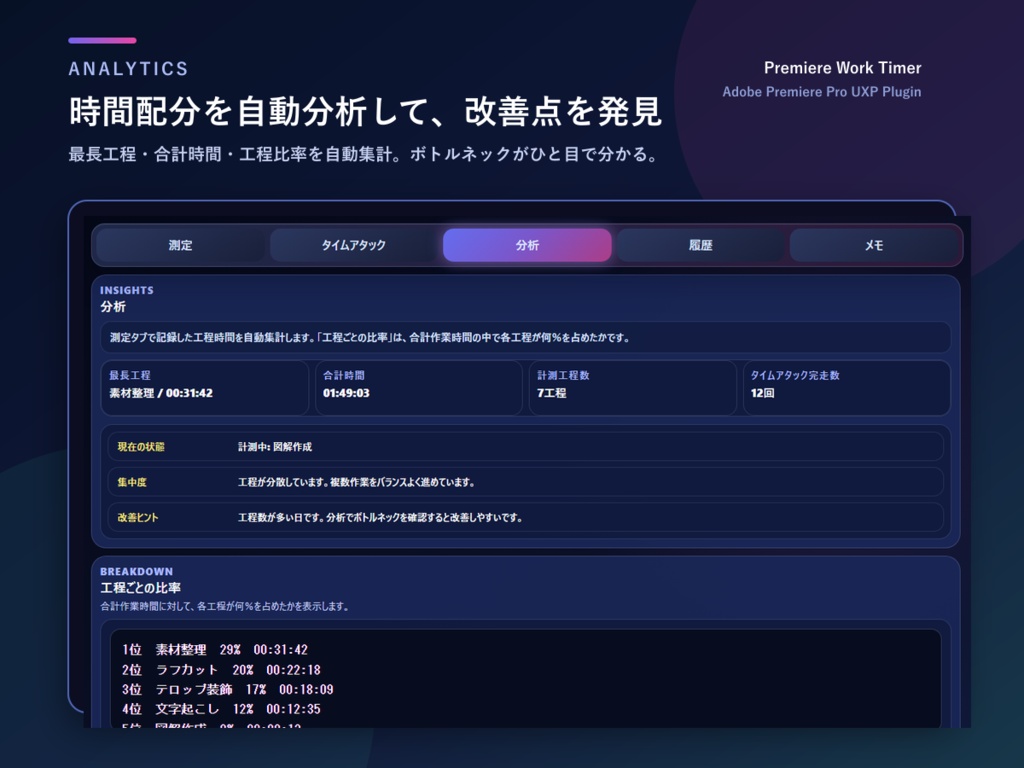Click the ANALYTICS heading label
Viewport: 1024px width, 768px height.
point(129,69)
